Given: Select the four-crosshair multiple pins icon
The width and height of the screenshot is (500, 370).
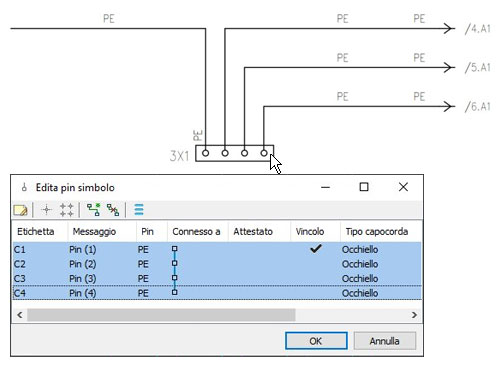Looking at the screenshot, I should [x=66, y=210].
